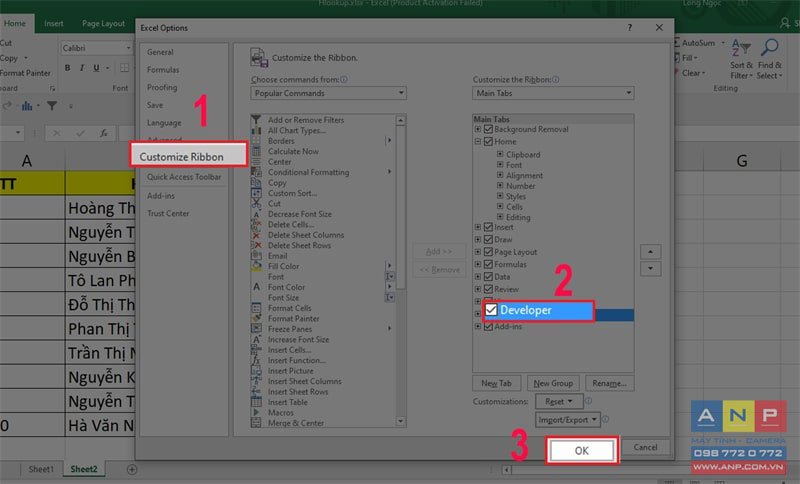Click the Move Down arrow button
Image resolution: width=800 pixels, height=484 pixels.
(x=650, y=268)
